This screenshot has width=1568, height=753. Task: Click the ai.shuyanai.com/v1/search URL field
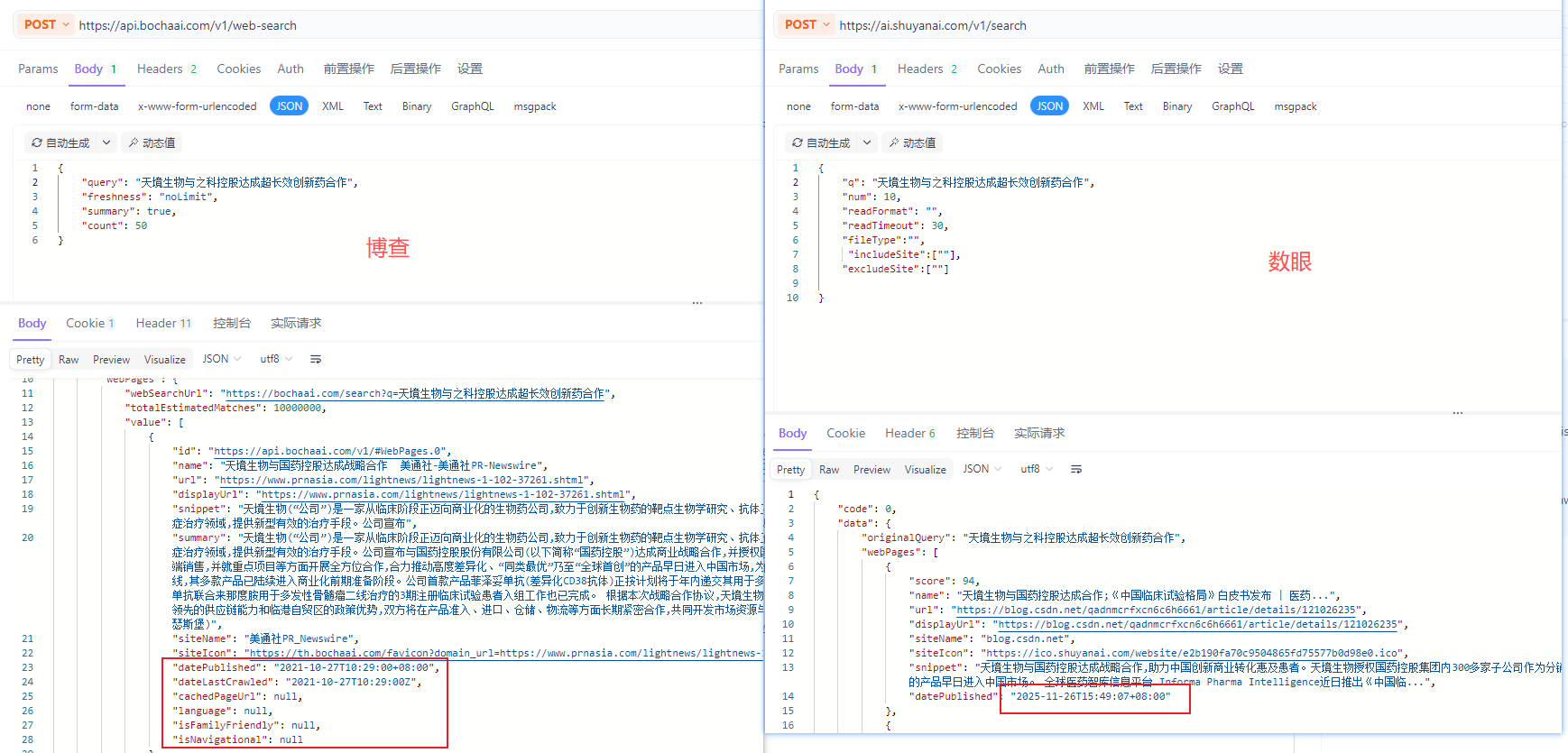coord(933,25)
